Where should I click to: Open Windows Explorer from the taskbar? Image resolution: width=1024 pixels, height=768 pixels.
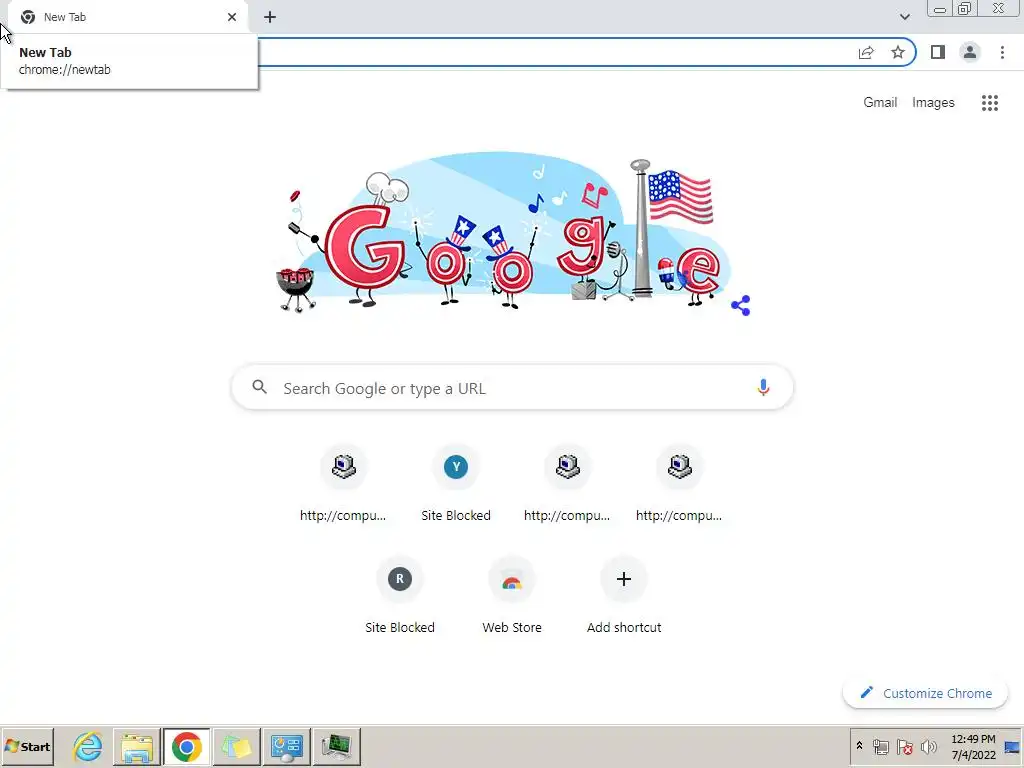click(x=136, y=746)
